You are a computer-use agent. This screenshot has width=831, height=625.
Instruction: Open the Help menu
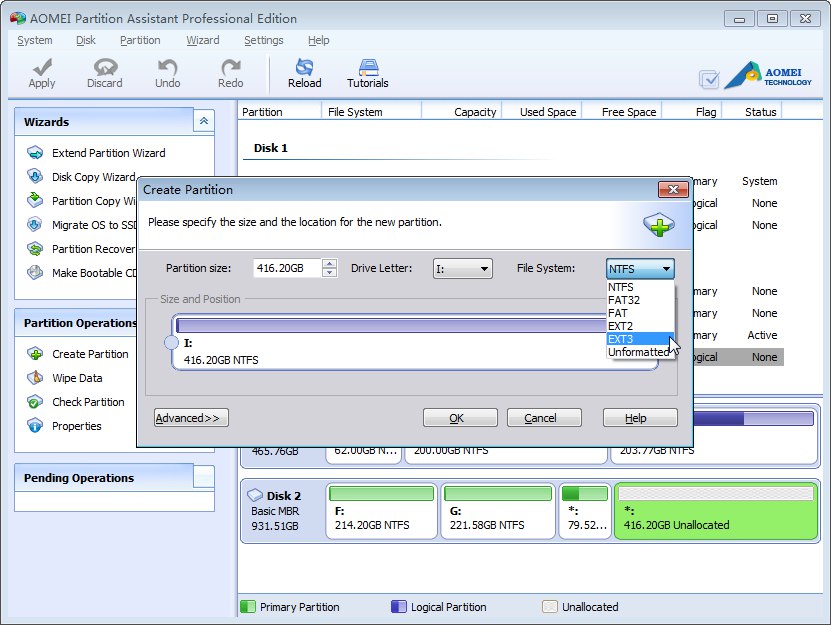point(319,40)
